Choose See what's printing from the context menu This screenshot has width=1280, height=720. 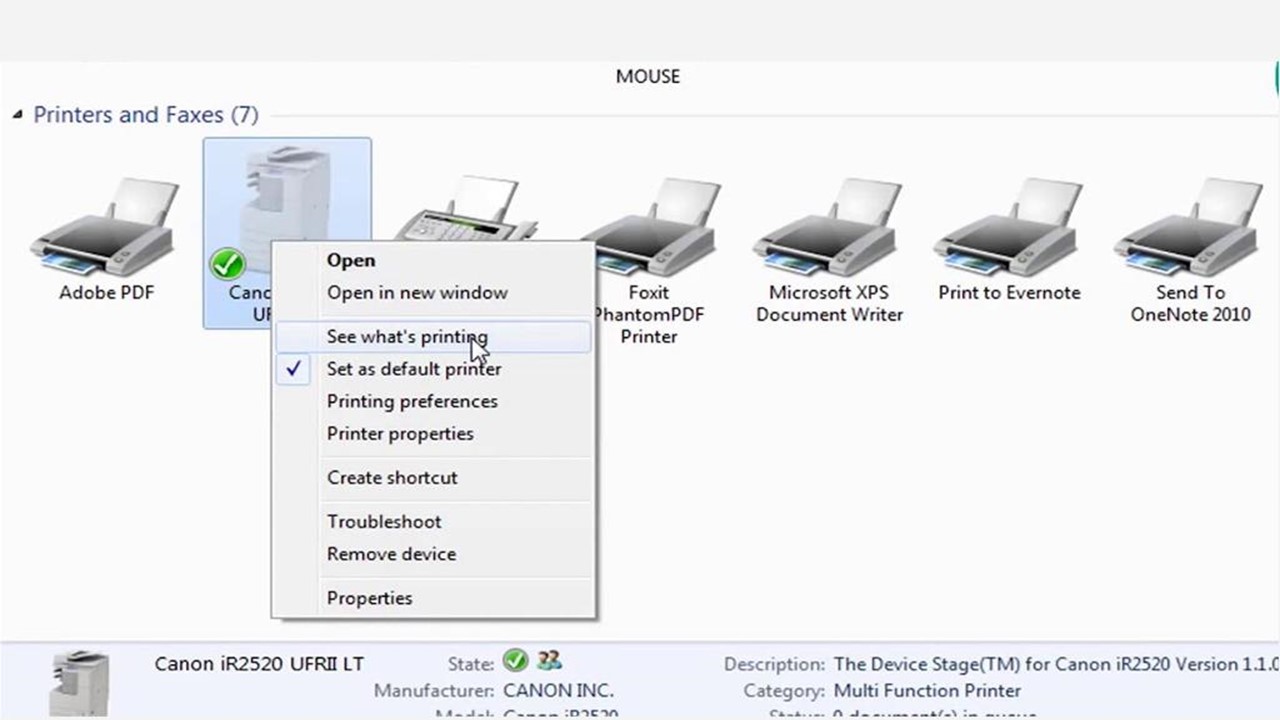[x=407, y=337]
